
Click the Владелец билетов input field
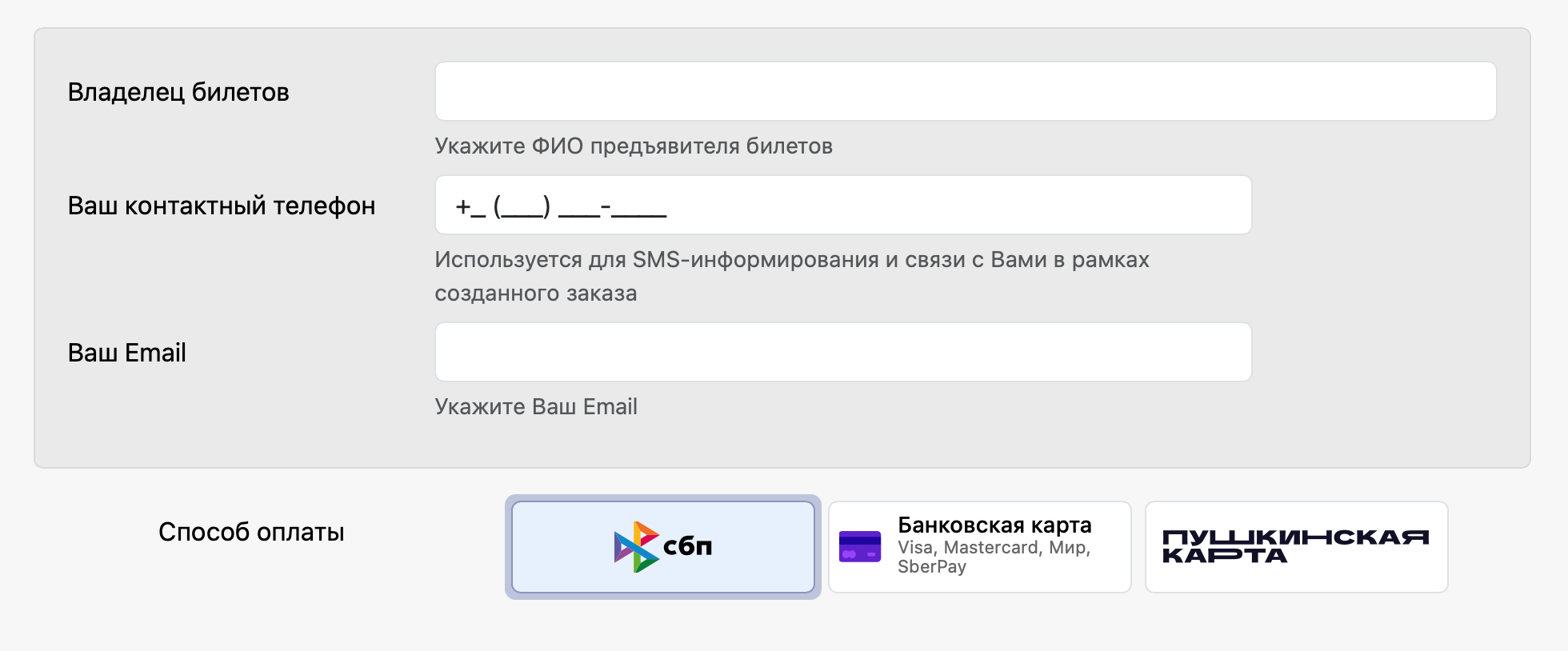pos(965,91)
